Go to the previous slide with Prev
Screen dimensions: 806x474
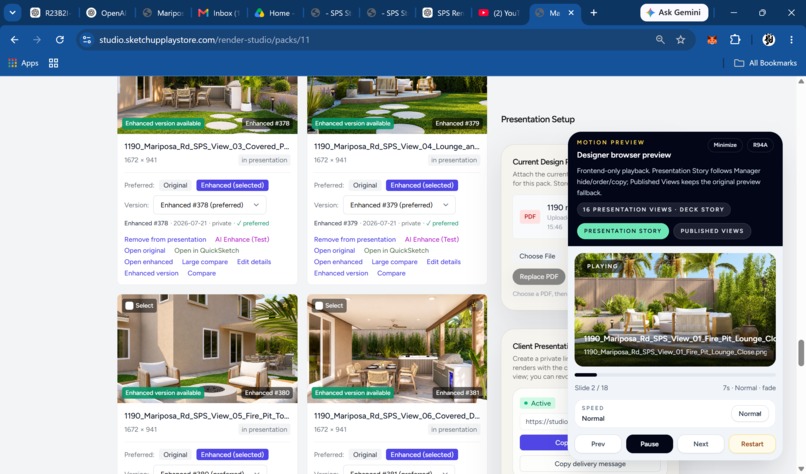[x=598, y=444]
